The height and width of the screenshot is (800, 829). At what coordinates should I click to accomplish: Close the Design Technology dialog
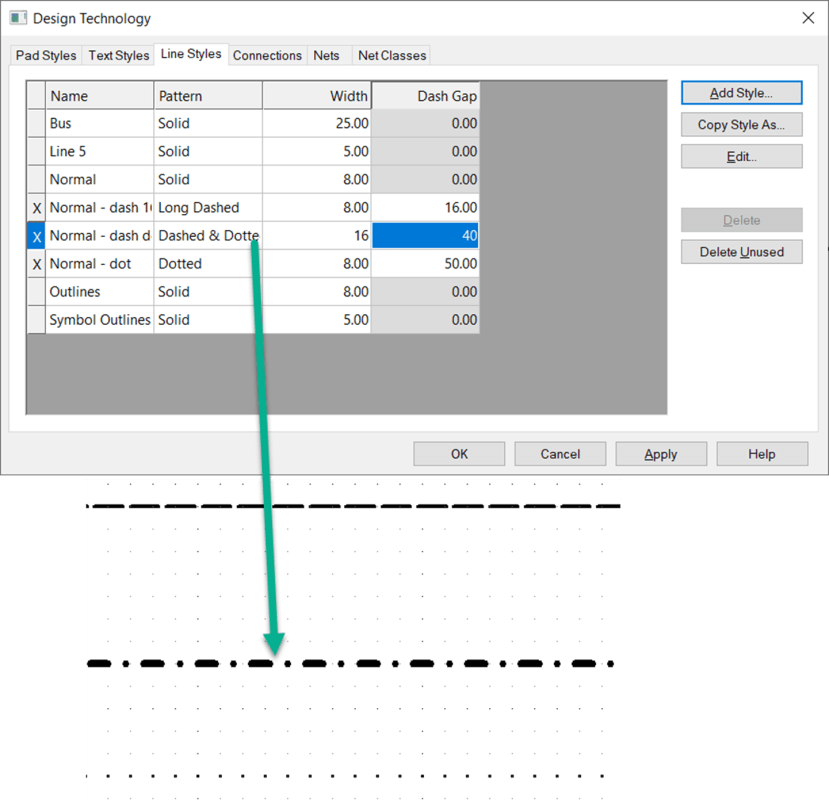(x=808, y=18)
